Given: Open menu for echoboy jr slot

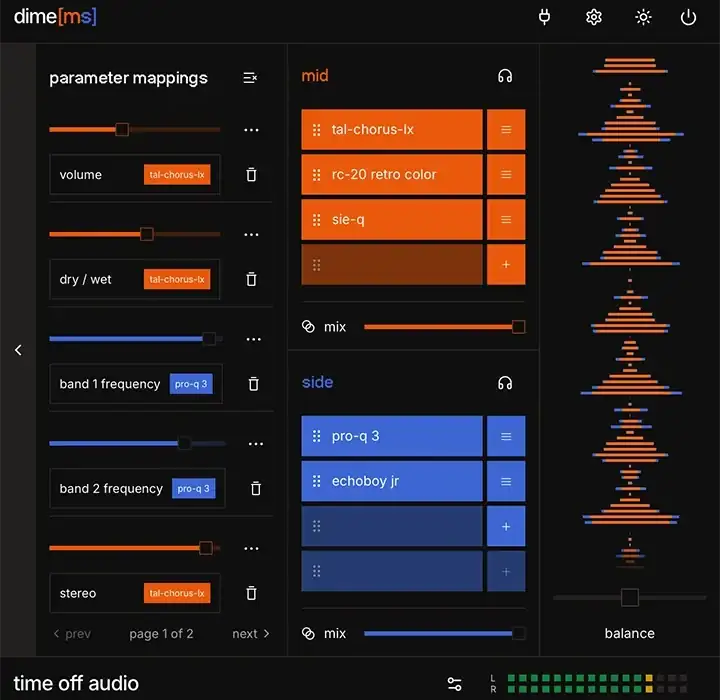Looking at the screenshot, I should tap(506, 481).
